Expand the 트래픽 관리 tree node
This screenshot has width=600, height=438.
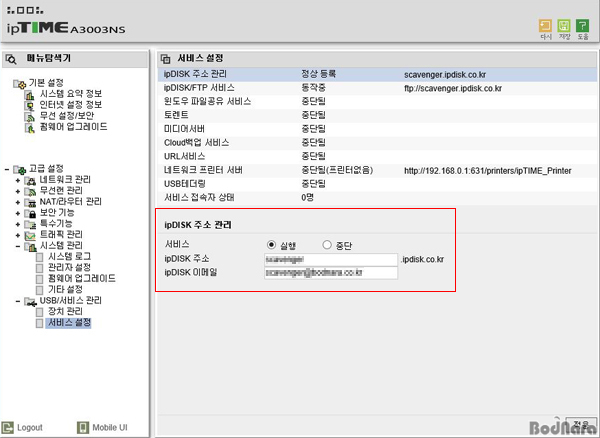pos(18,235)
